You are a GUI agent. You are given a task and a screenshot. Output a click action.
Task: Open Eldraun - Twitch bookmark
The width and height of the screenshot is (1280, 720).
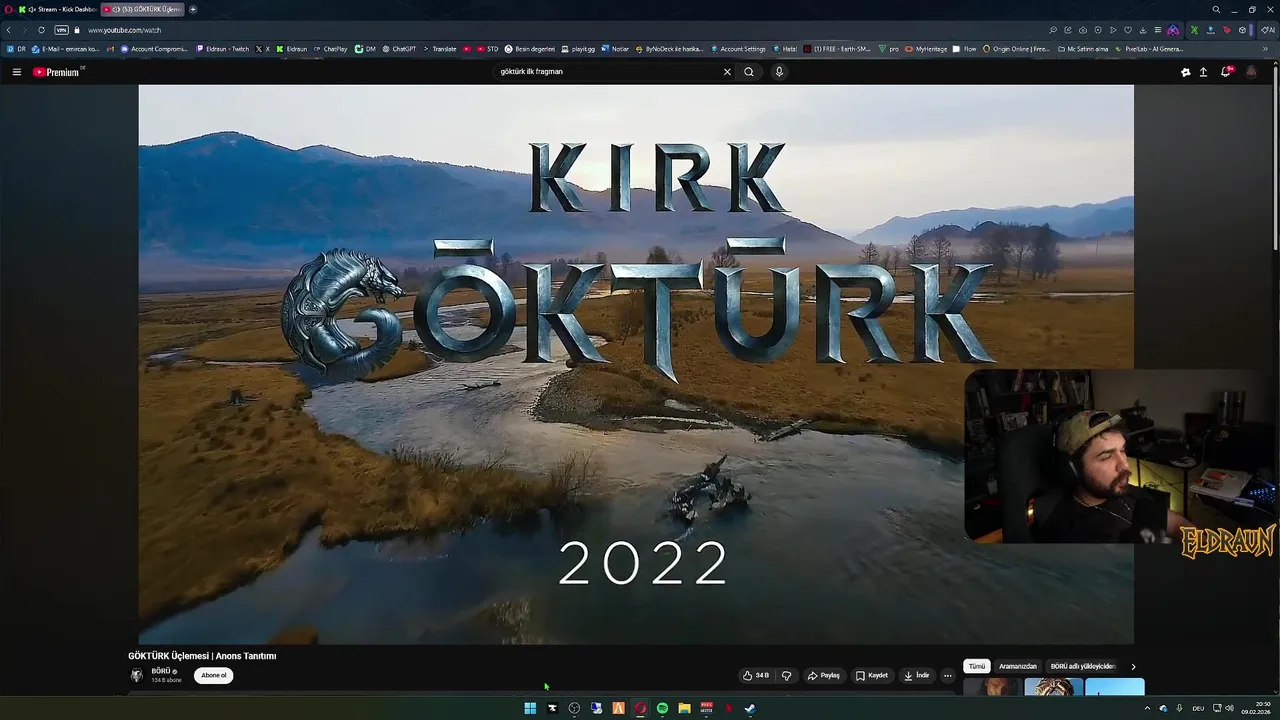tap(222, 48)
